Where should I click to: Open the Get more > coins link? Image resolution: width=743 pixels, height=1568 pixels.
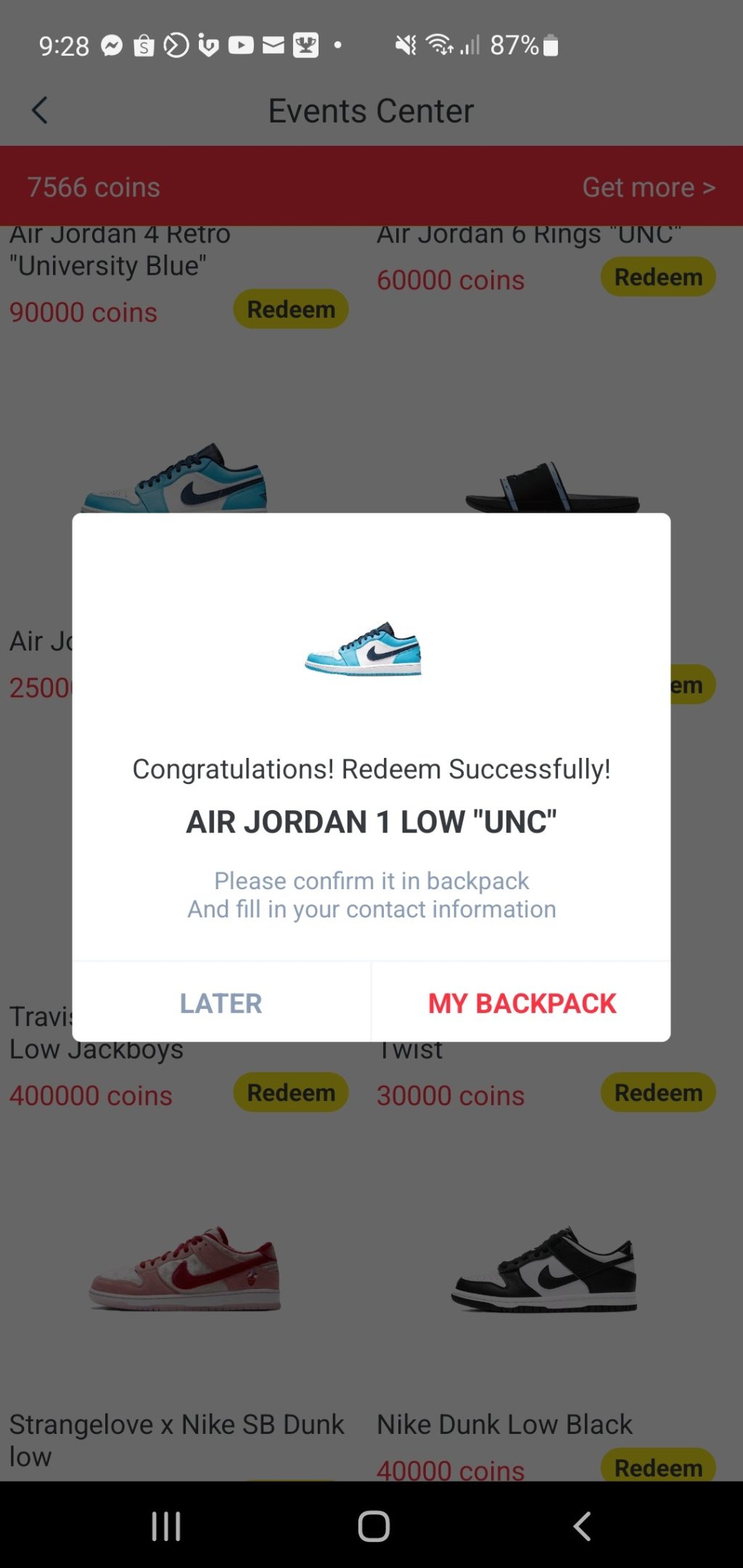tap(649, 187)
